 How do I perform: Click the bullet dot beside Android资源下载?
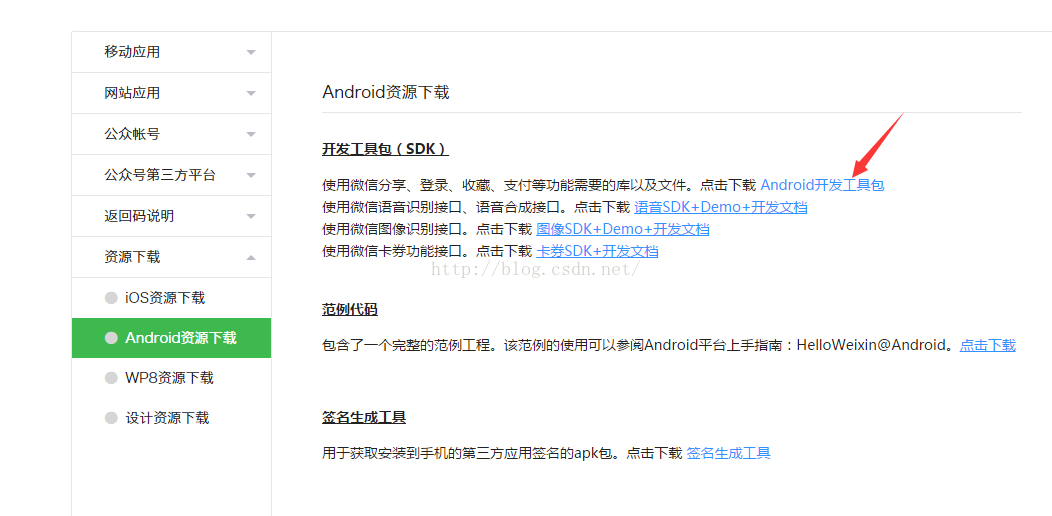[x=111, y=338]
